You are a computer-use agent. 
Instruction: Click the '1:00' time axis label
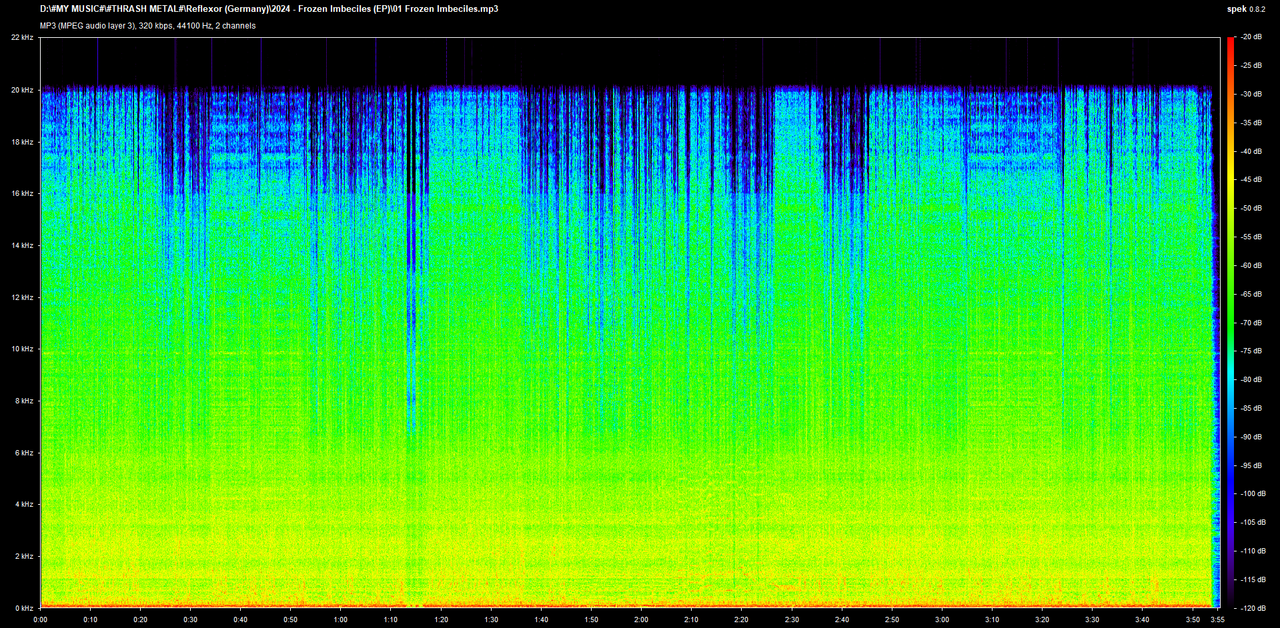[340, 619]
